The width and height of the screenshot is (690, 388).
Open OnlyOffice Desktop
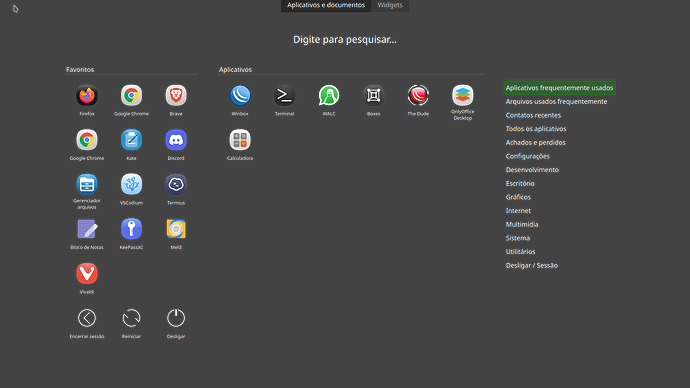click(462, 95)
